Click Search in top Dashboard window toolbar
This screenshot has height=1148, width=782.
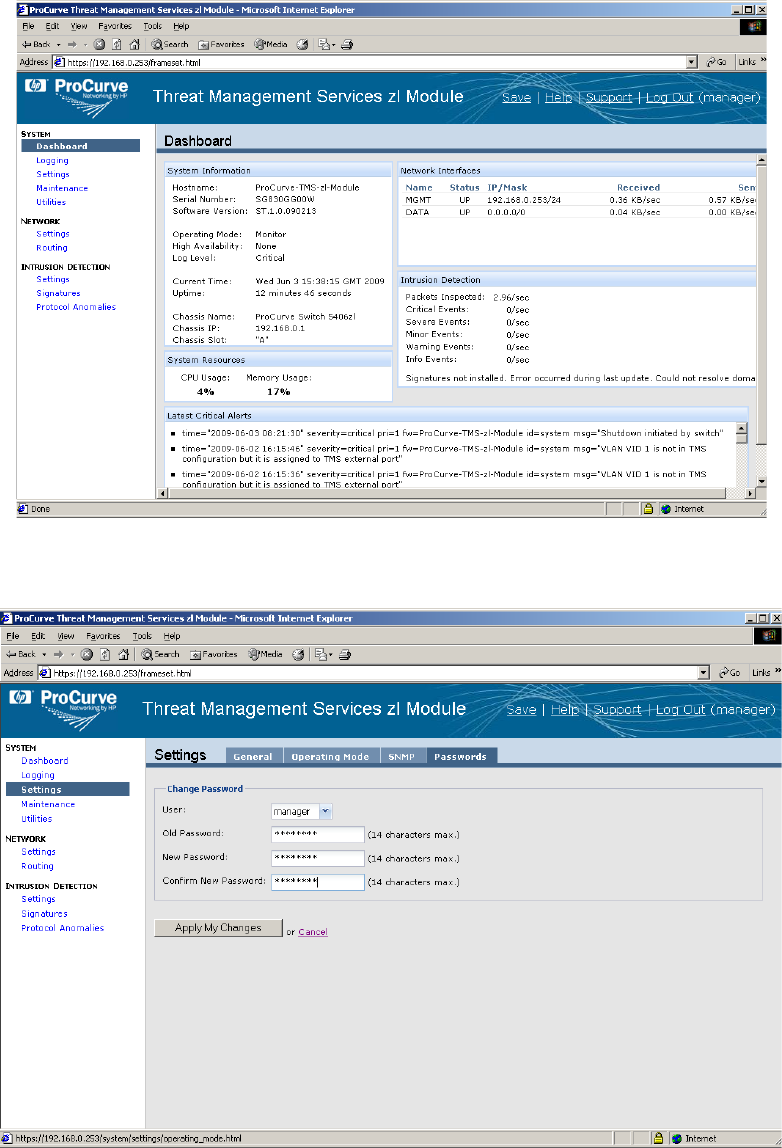(170, 45)
